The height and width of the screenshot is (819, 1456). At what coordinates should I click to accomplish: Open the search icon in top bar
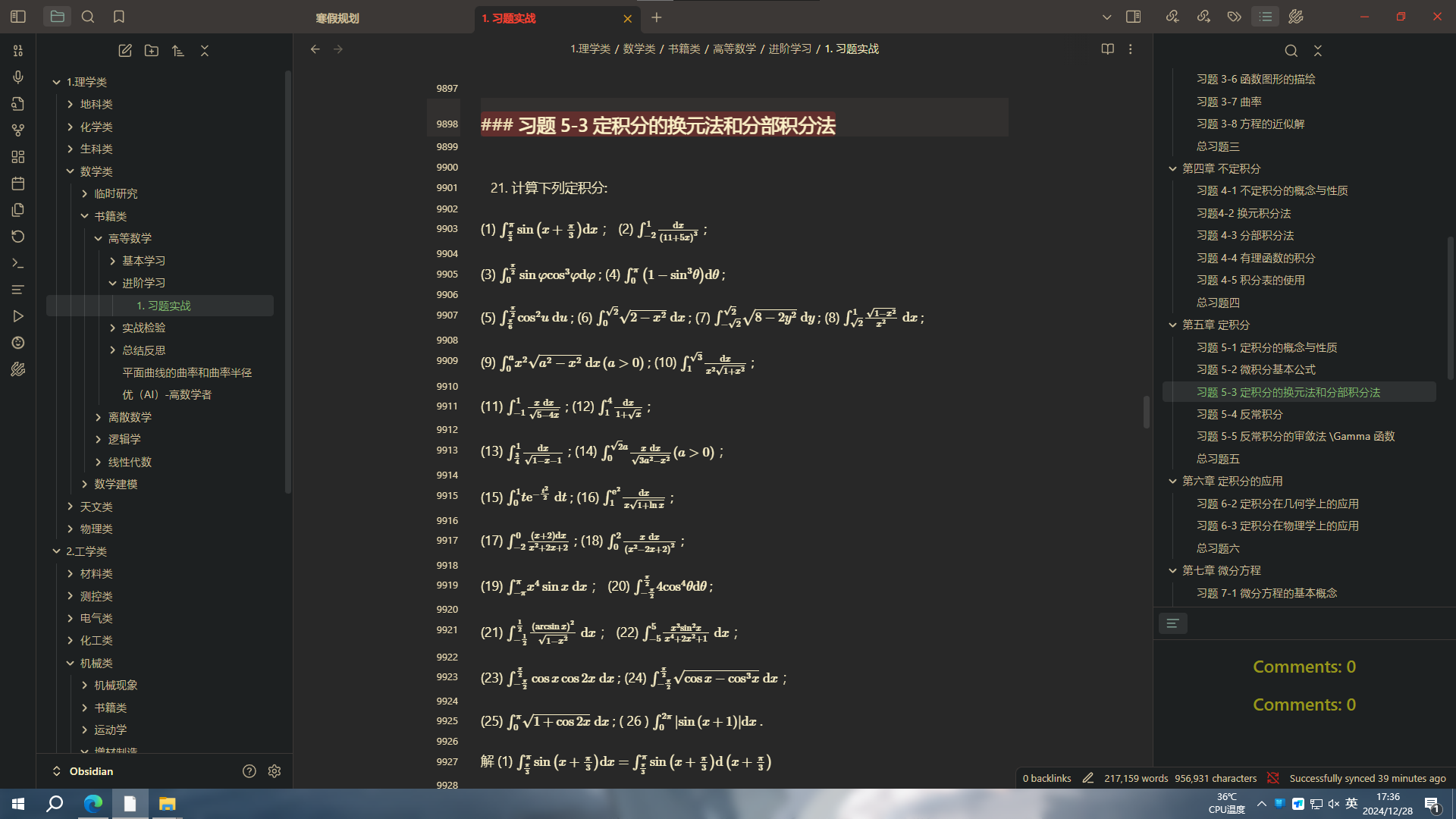coord(88,17)
